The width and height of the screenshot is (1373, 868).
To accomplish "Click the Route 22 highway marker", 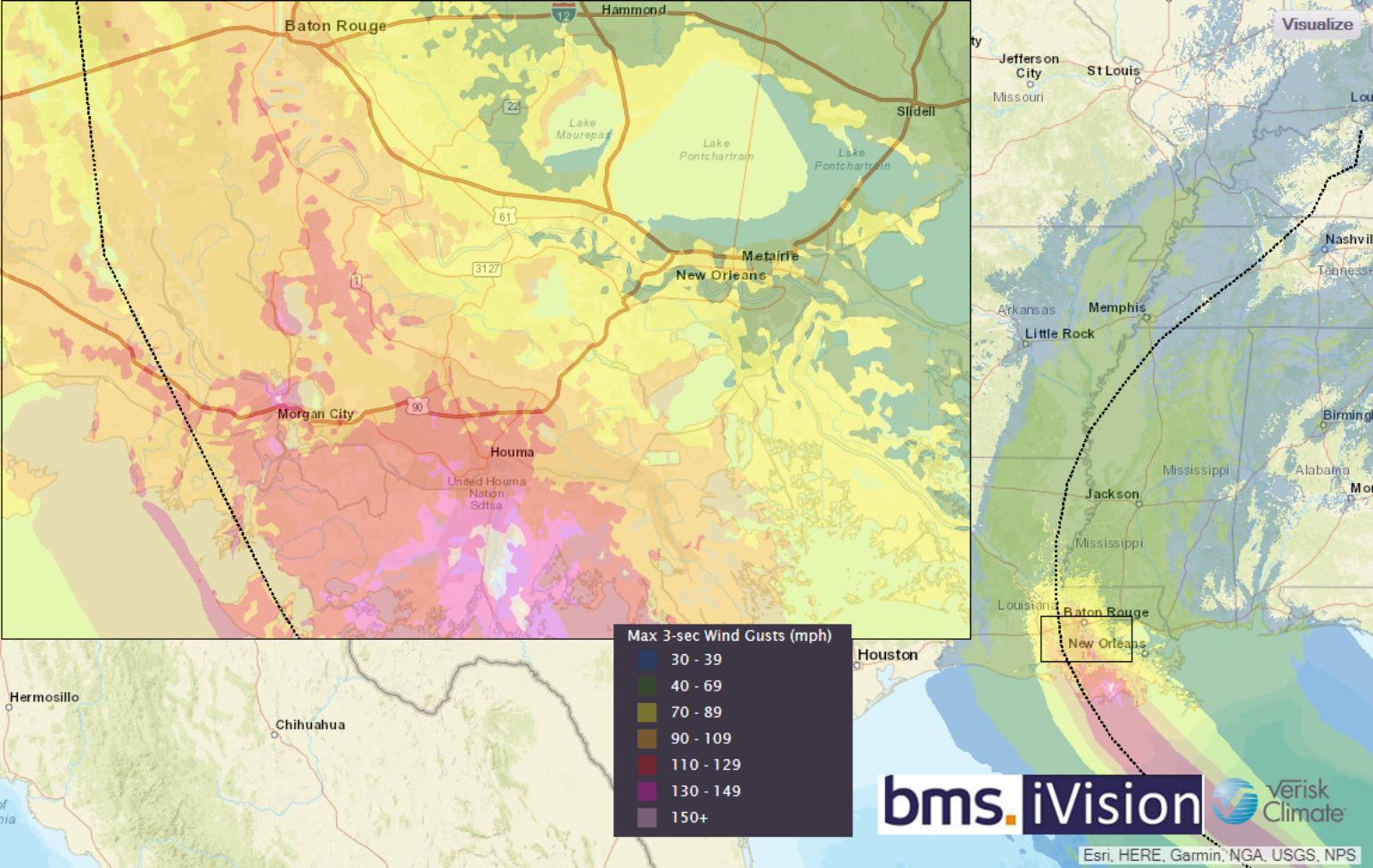I will click(512, 107).
